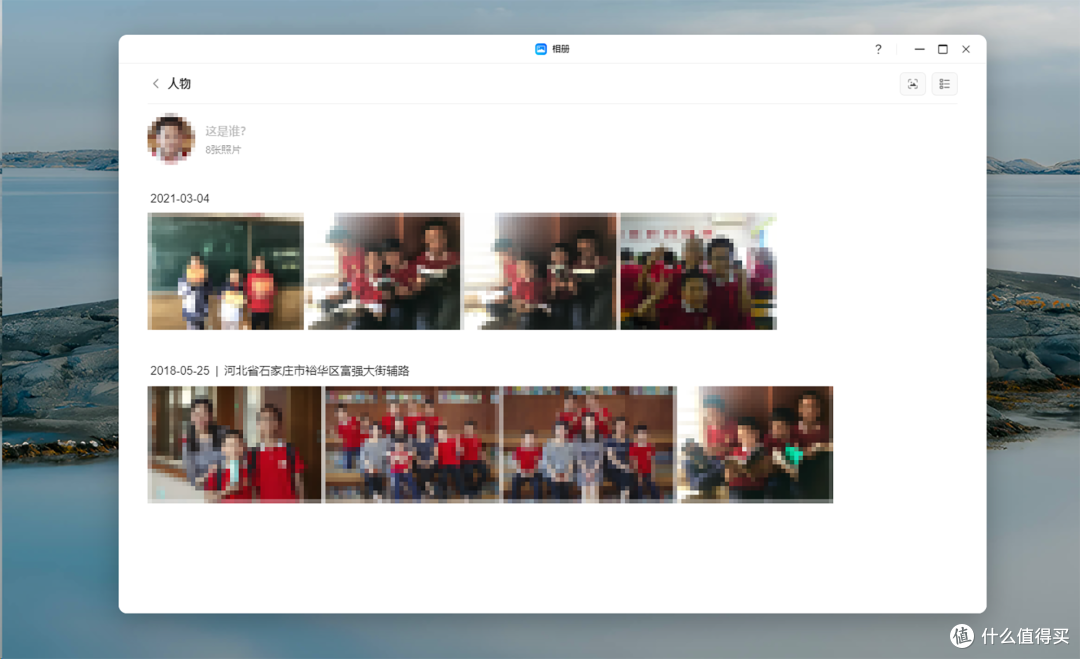Minimize the 相册 window

tap(920, 49)
